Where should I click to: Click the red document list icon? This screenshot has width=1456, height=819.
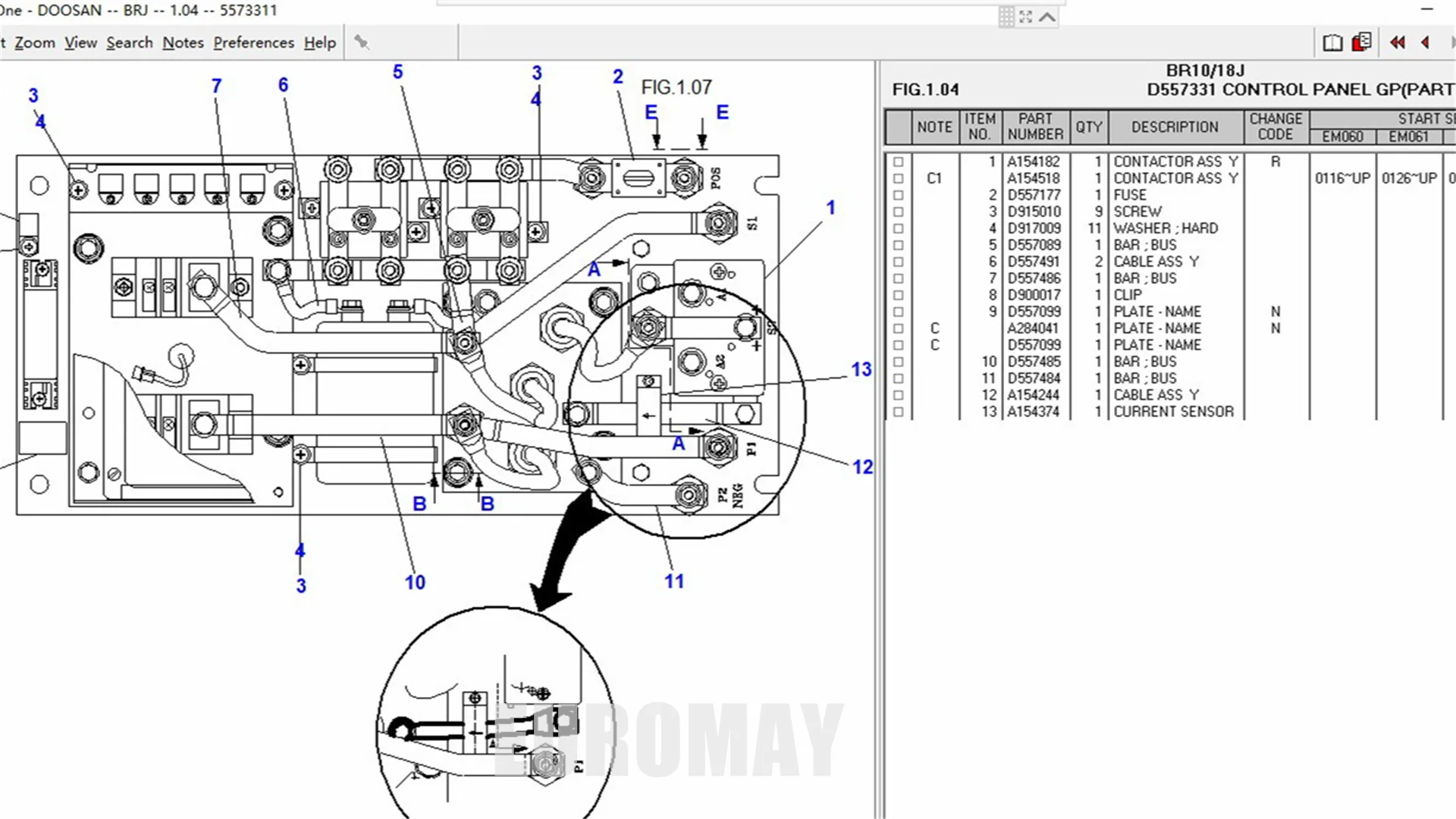[x=1362, y=42]
